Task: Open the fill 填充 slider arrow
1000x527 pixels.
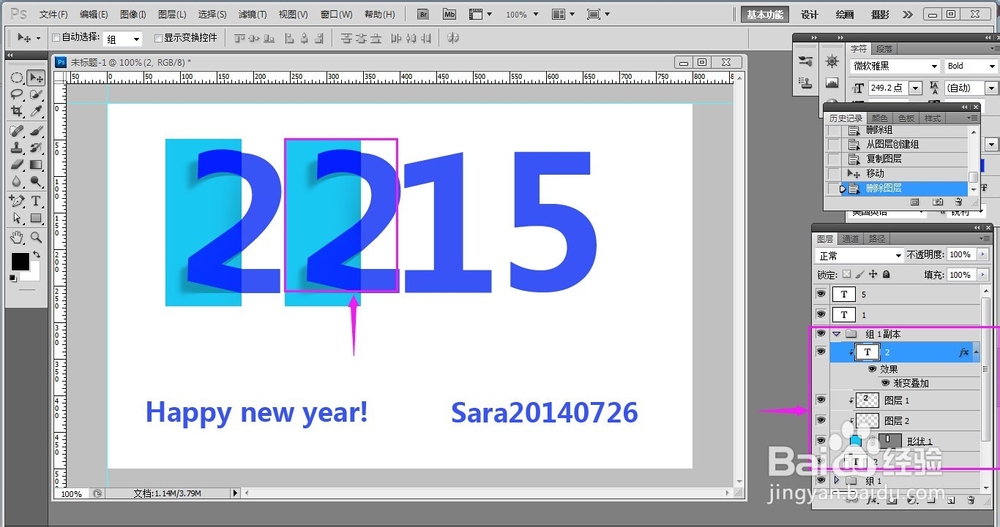Action: [x=982, y=275]
